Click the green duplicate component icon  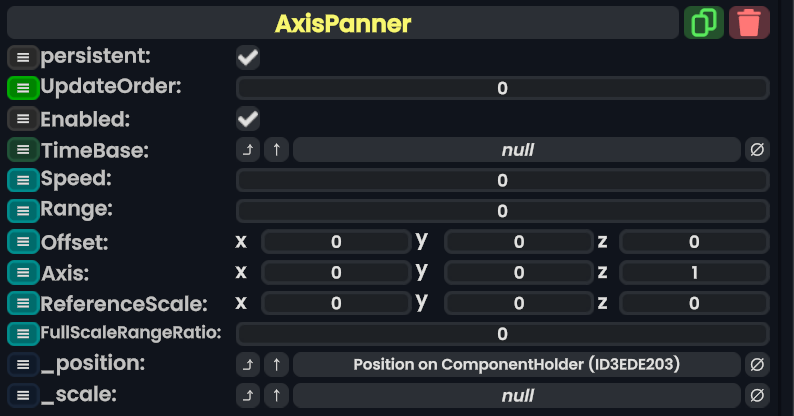[704, 23]
